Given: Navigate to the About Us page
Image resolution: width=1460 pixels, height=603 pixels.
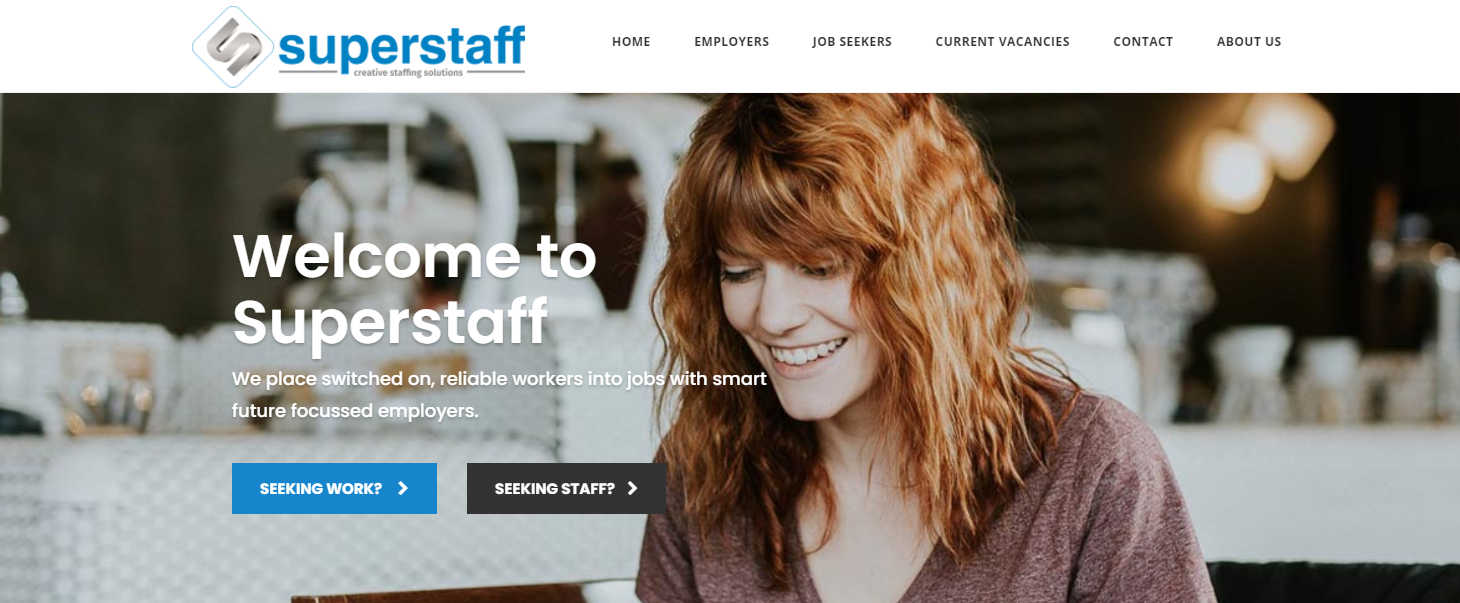Looking at the screenshot, I should pyautogui.click(x=1249, y=42).
